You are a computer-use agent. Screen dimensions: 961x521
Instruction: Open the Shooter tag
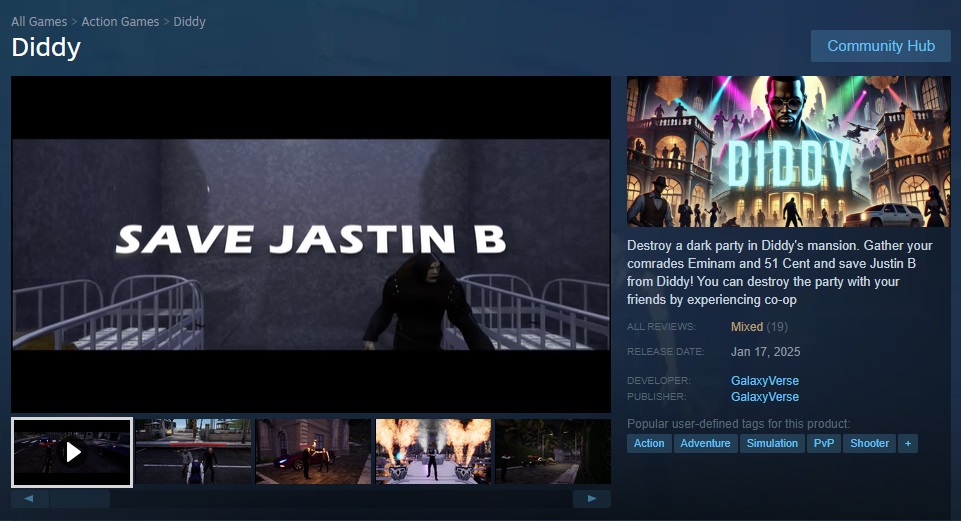869,443
